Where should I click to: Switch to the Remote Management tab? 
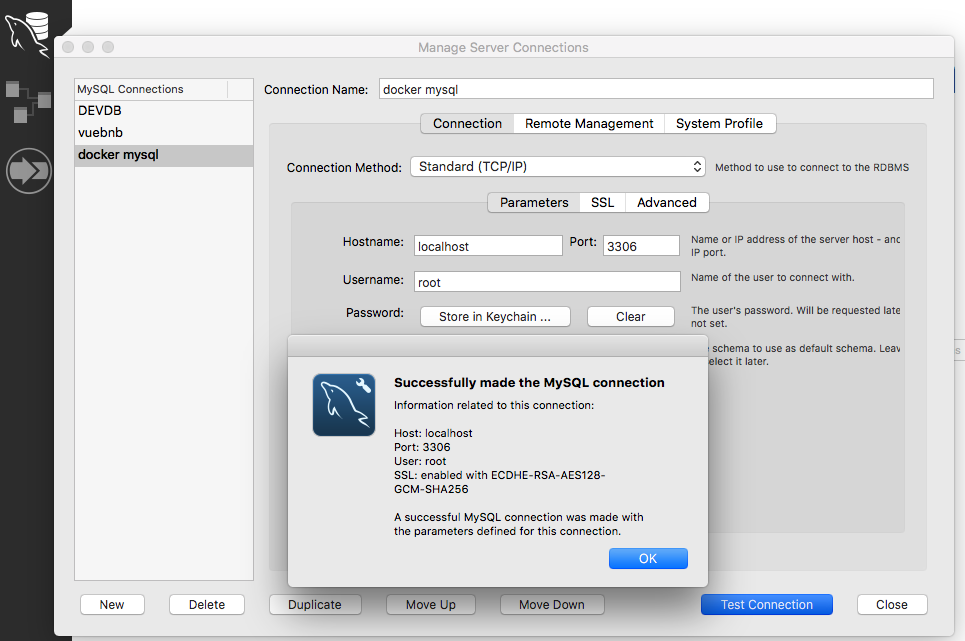pyautogui.click(x=589, y=124)
